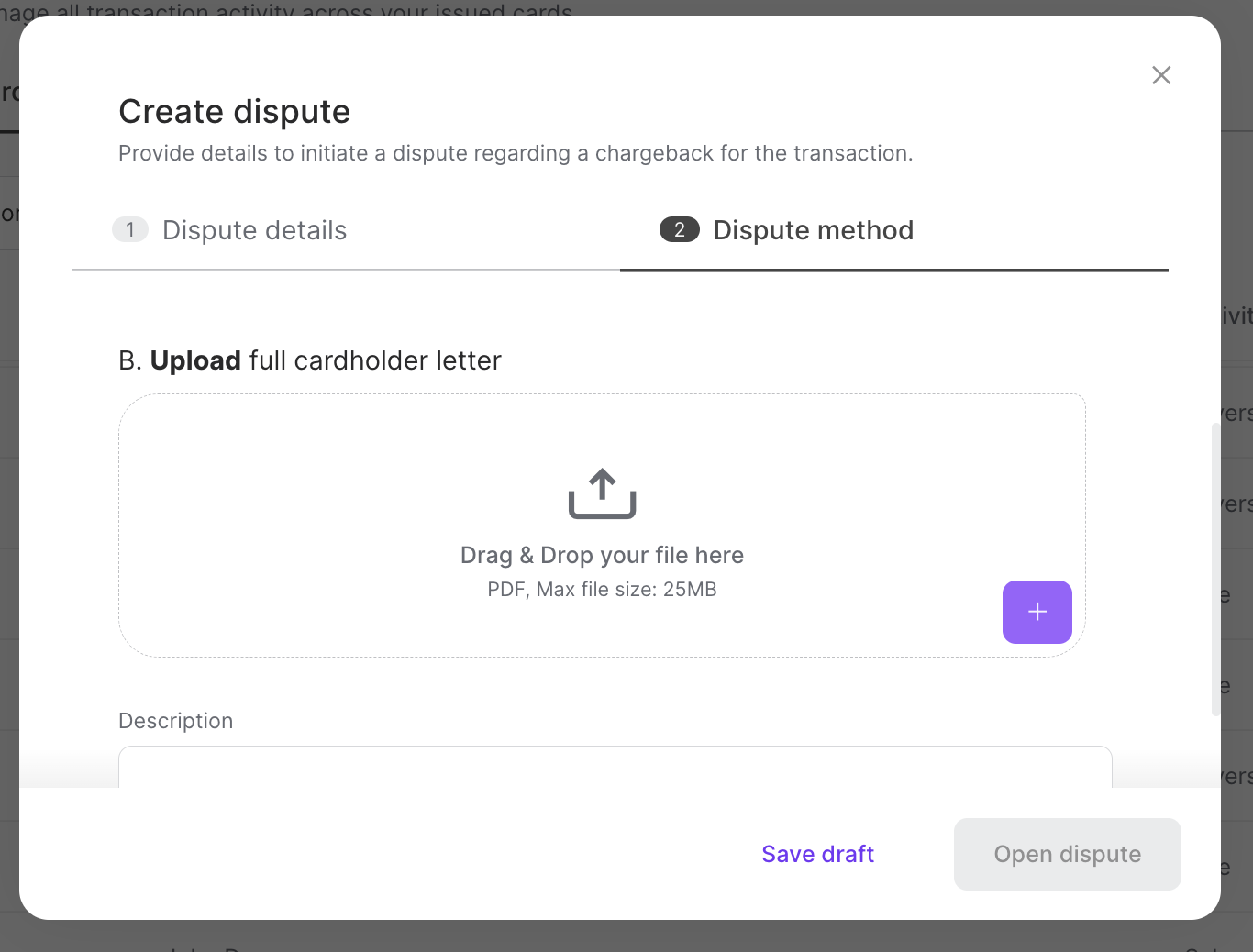The height and width of the screenshot is (952, 1253).
Task: Select the step 2 number badge
Action: [x=679, y=229]
